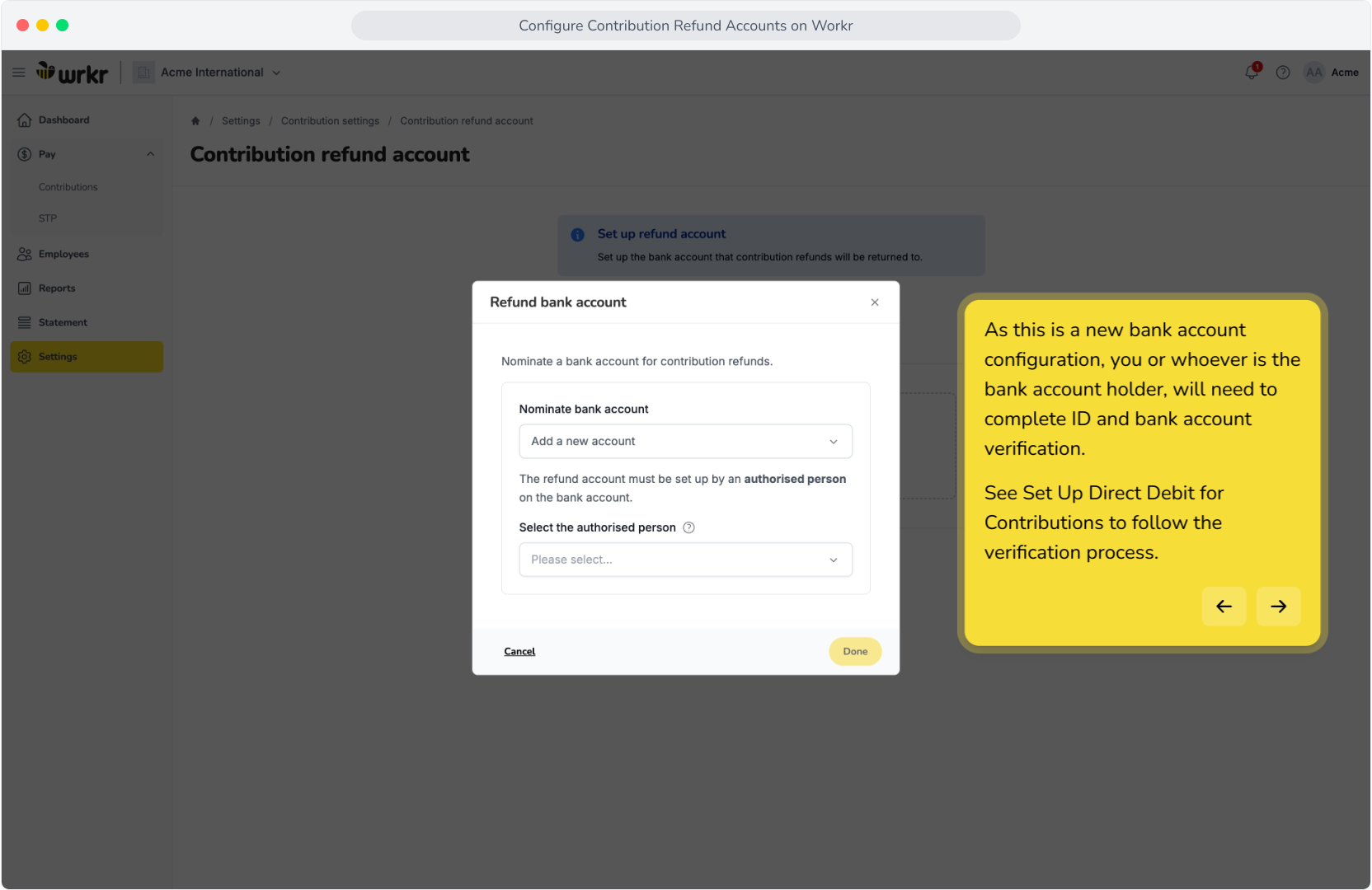Image resolution: width=1372 pixels, height=890 pixels.
Task: Go back to previous tutorial step arrow
Action: (1224, 607)
